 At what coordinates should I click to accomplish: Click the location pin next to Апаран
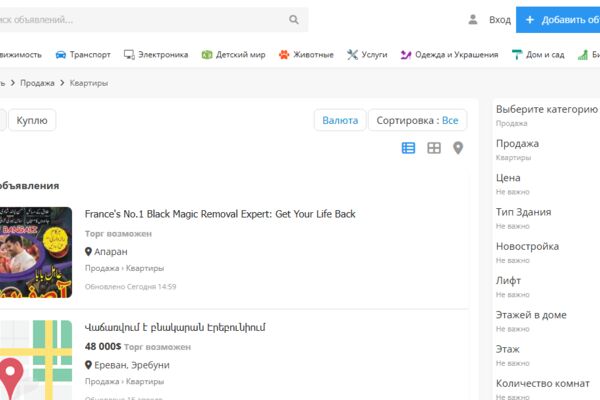[88, 251]
